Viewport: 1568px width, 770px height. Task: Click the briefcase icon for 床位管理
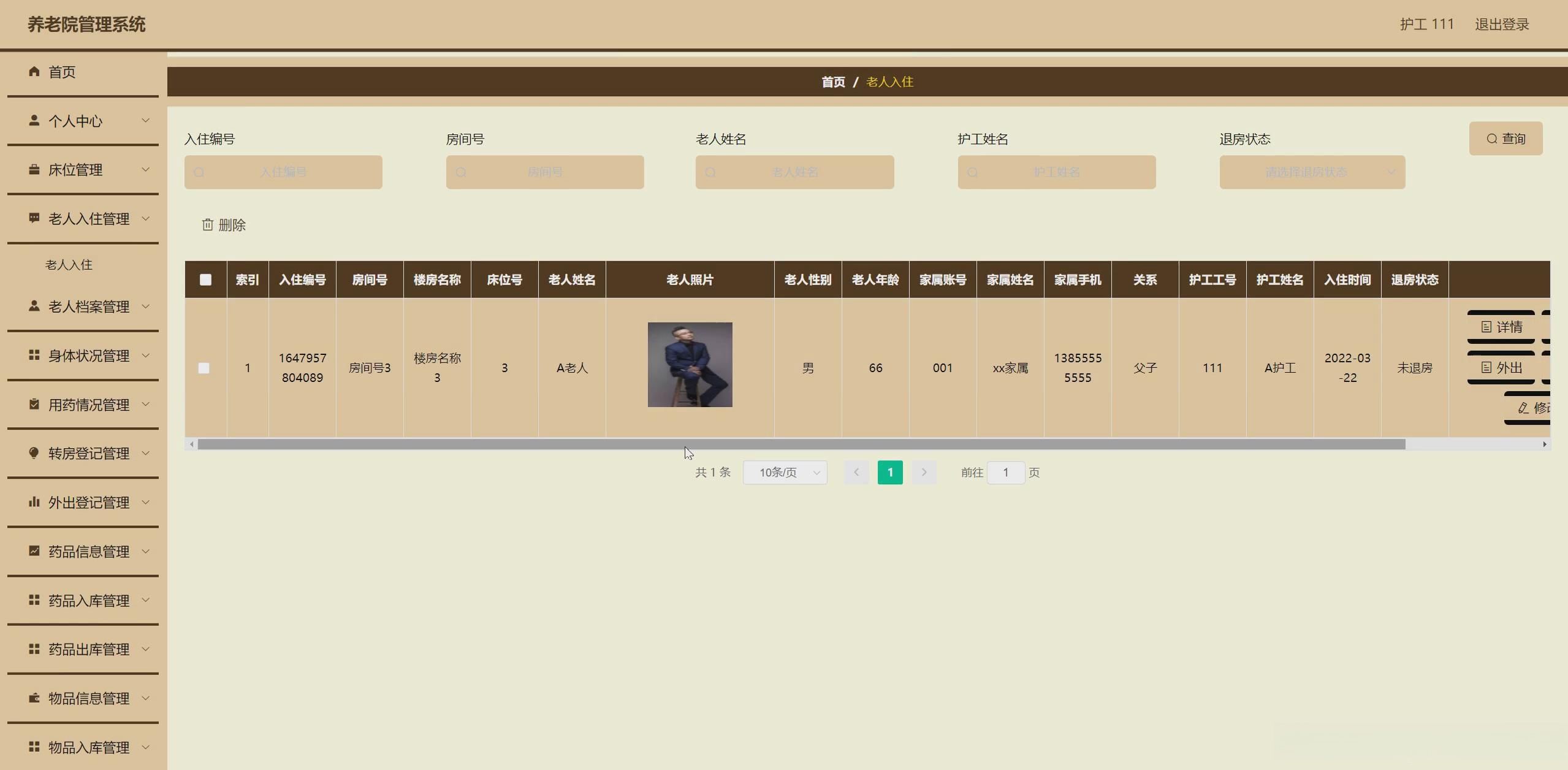(34, 169)
